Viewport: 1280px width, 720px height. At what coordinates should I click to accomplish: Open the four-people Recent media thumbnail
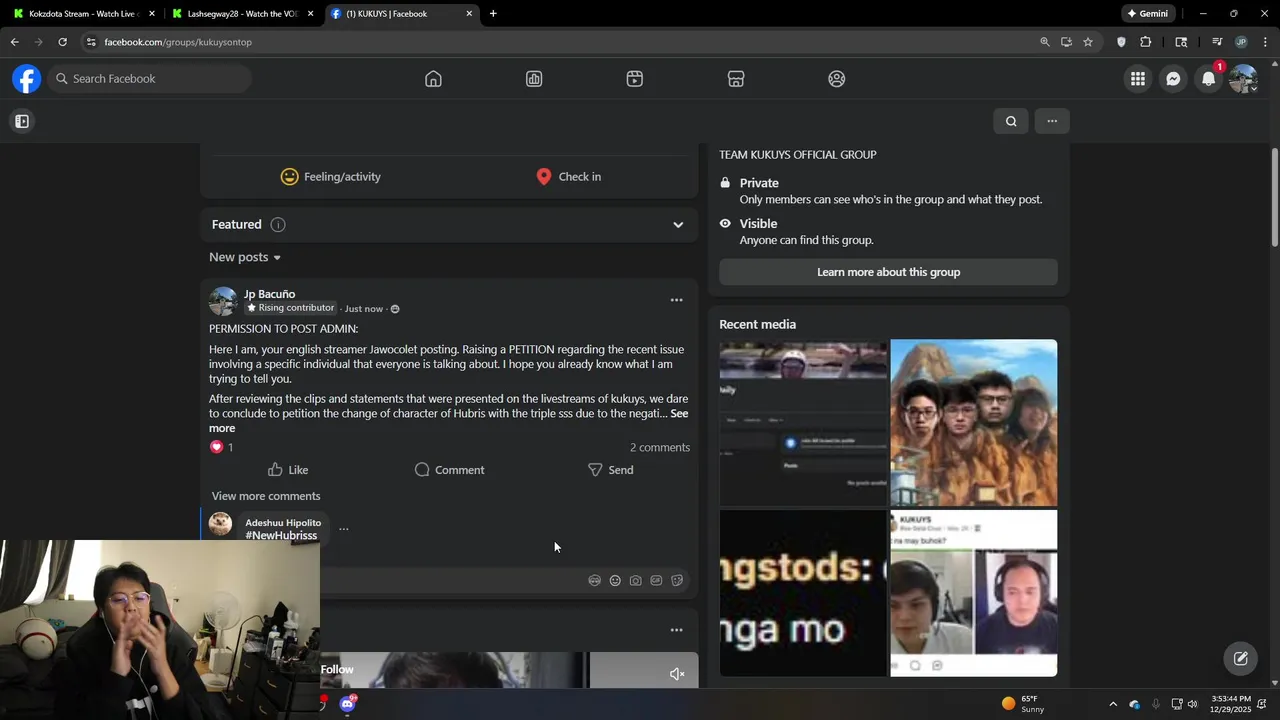[x=973, y=423]
